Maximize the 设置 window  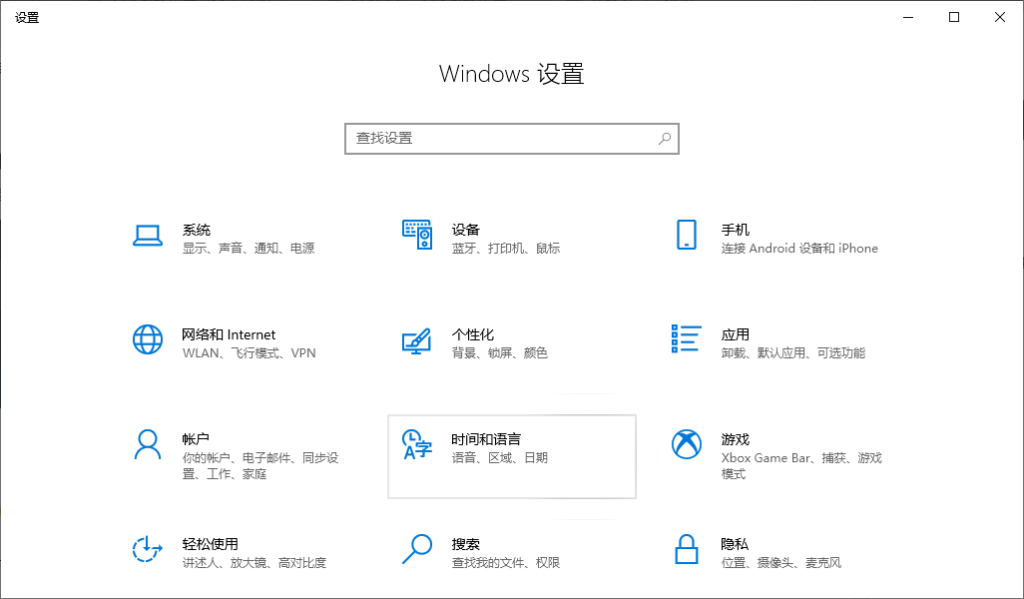(x=954, y=17)
